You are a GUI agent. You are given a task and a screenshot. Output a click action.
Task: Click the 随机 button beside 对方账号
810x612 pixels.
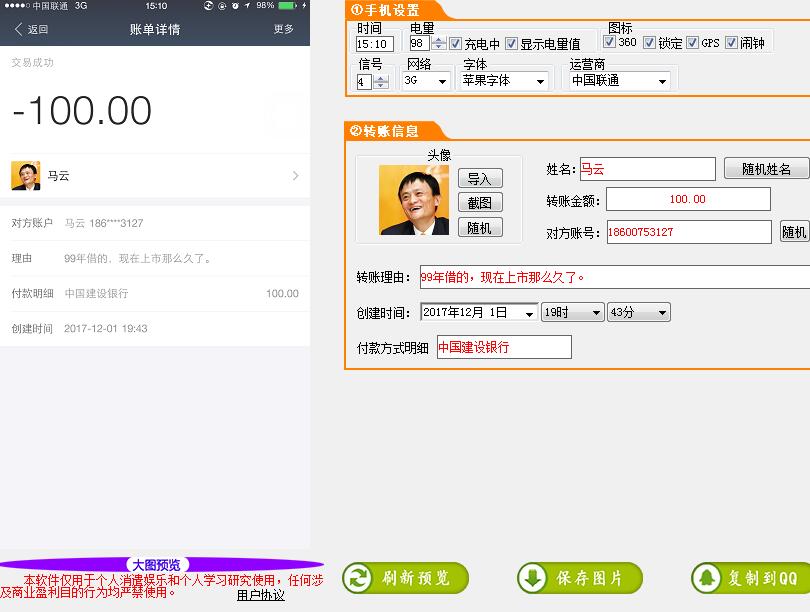(794, 232)
